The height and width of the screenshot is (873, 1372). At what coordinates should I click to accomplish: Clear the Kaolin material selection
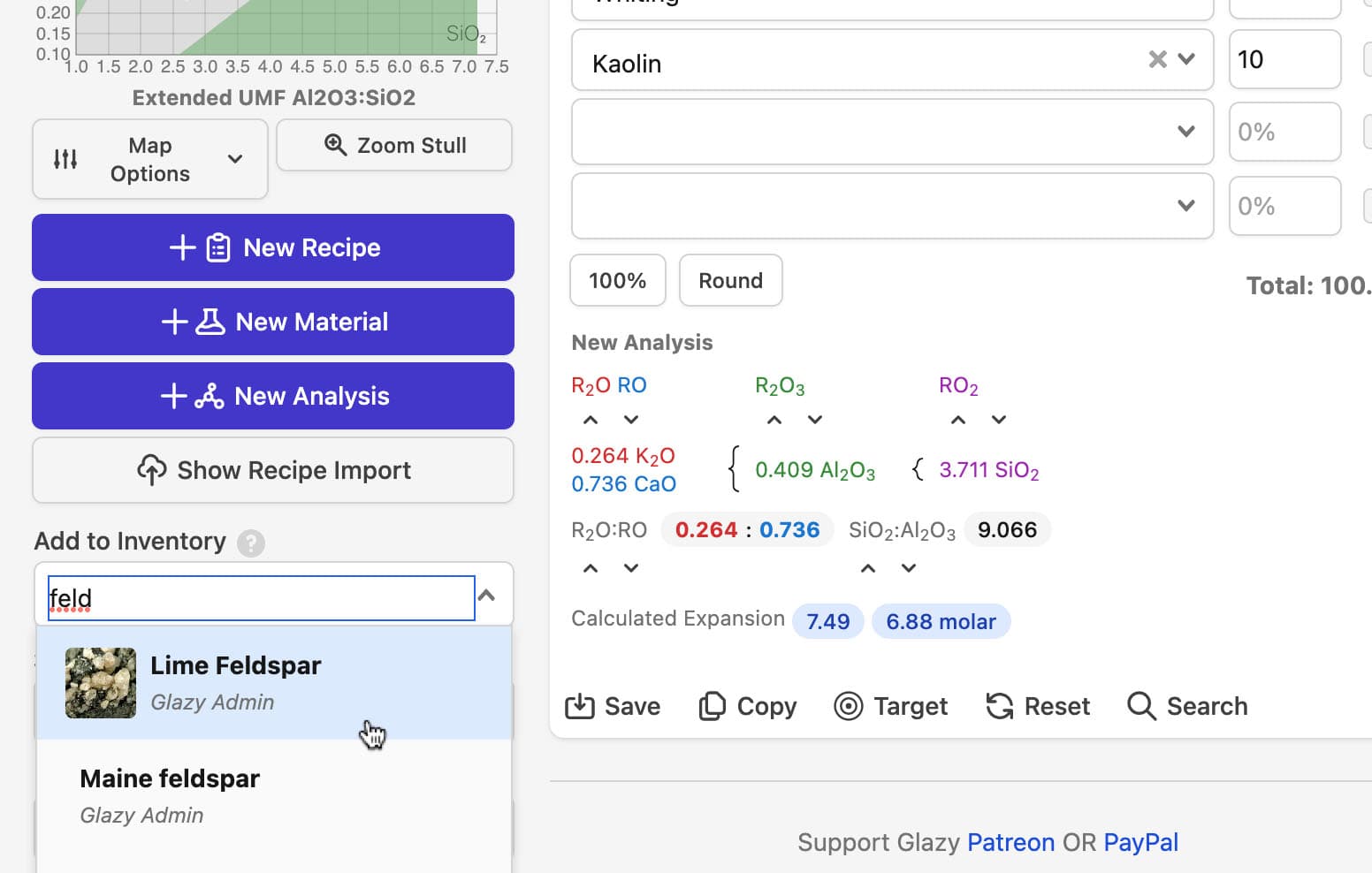tap(1157, 59)
